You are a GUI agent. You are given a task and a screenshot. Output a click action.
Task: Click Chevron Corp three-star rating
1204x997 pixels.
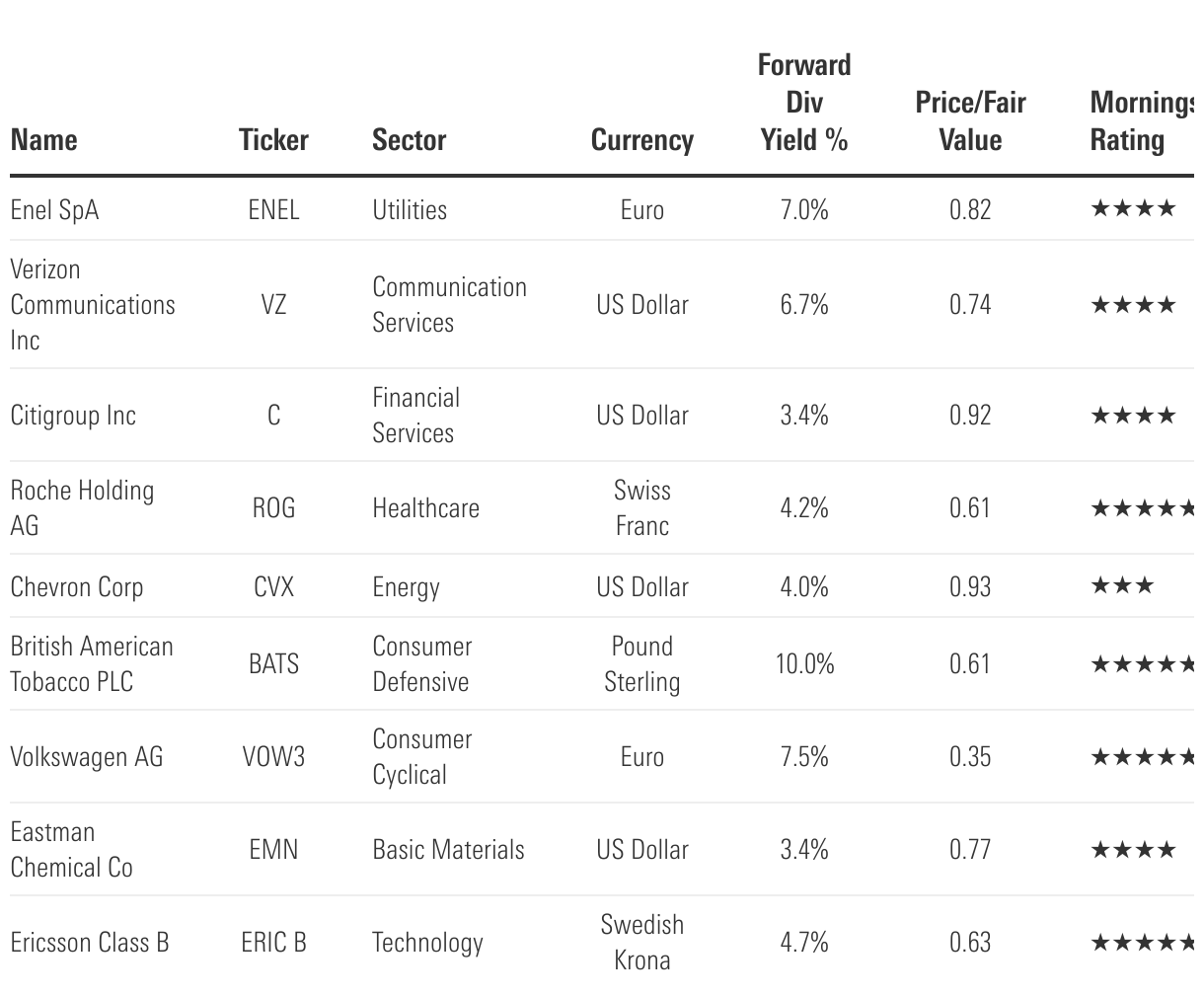(1122, 586)
